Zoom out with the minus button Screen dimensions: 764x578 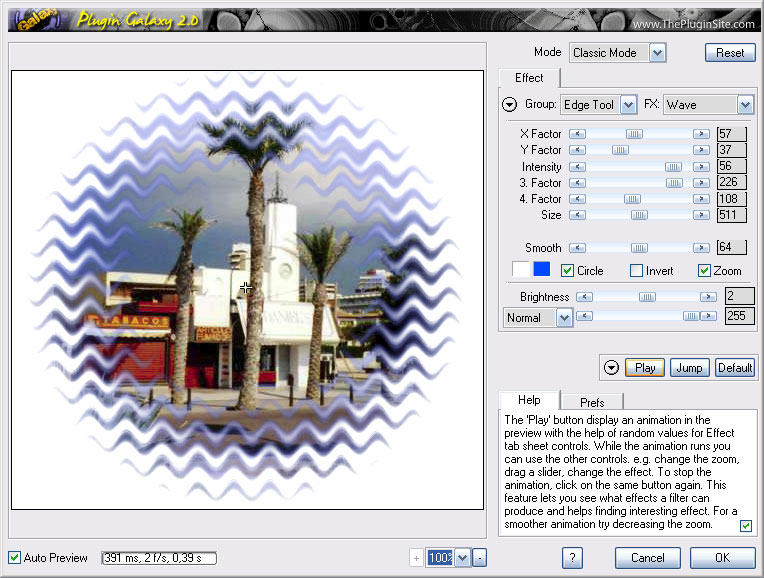[x=480, y=558]
